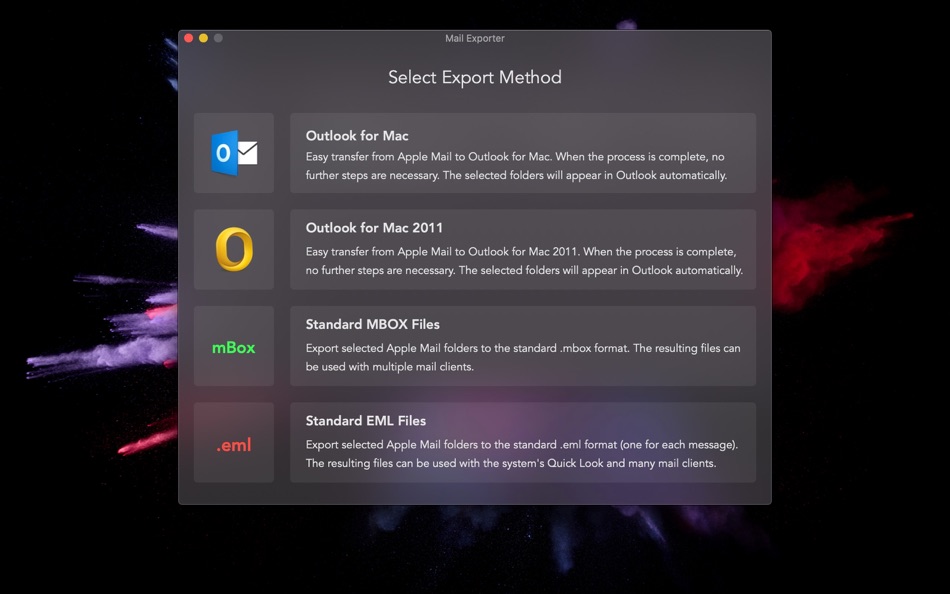
Task: Click the red .eml icon tile
Action: point(234,442)
